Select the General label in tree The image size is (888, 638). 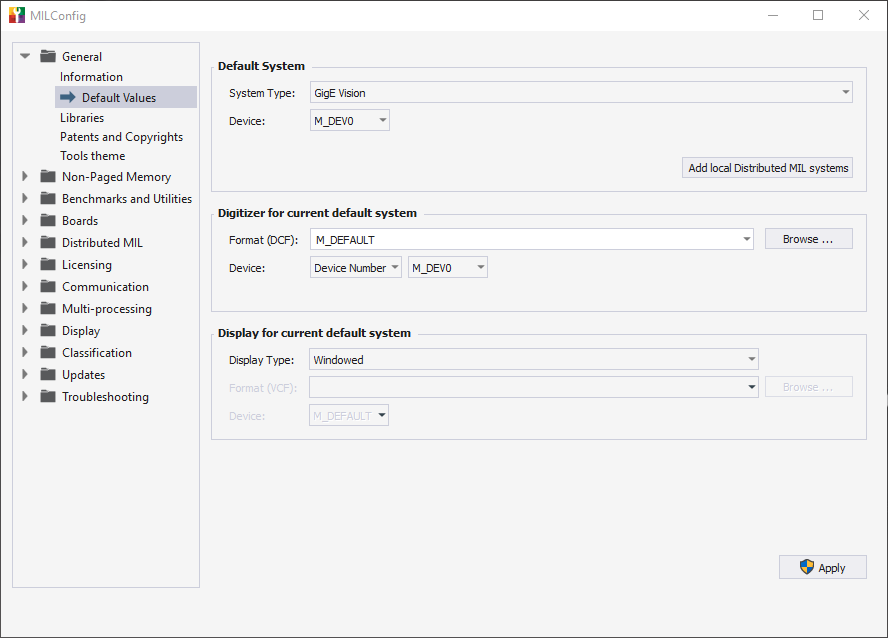[82, 57]
